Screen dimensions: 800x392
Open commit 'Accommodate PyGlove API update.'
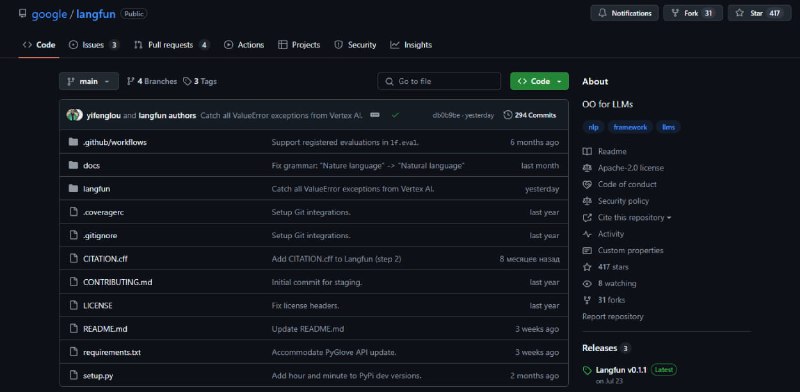point(334,352)
